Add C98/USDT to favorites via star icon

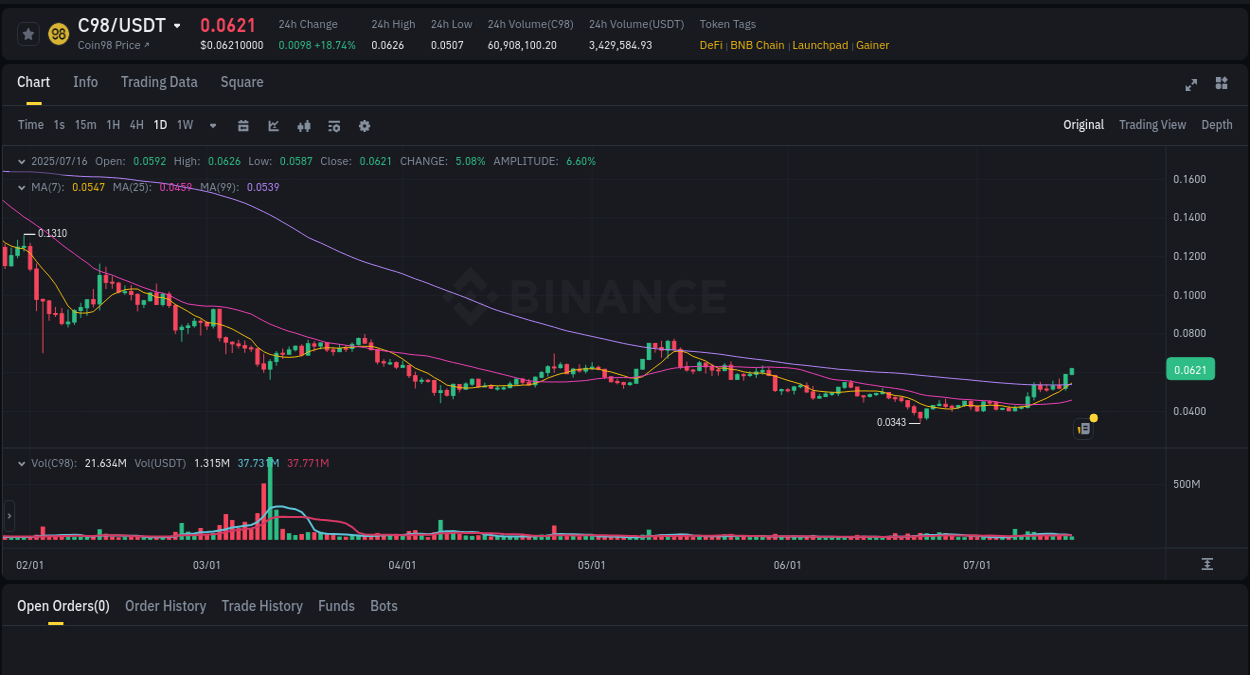[27, 33]
